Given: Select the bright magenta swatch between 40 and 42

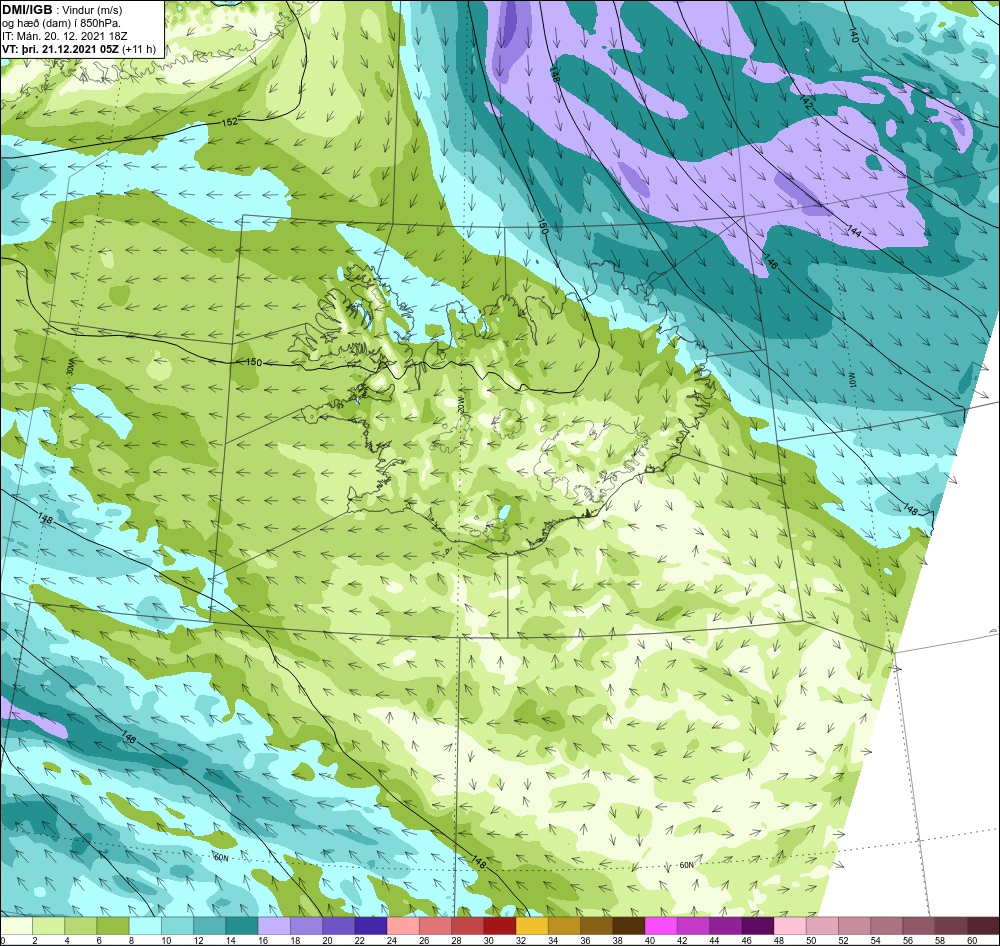Looking at the screenshot, I should click(x=661, y=926).
